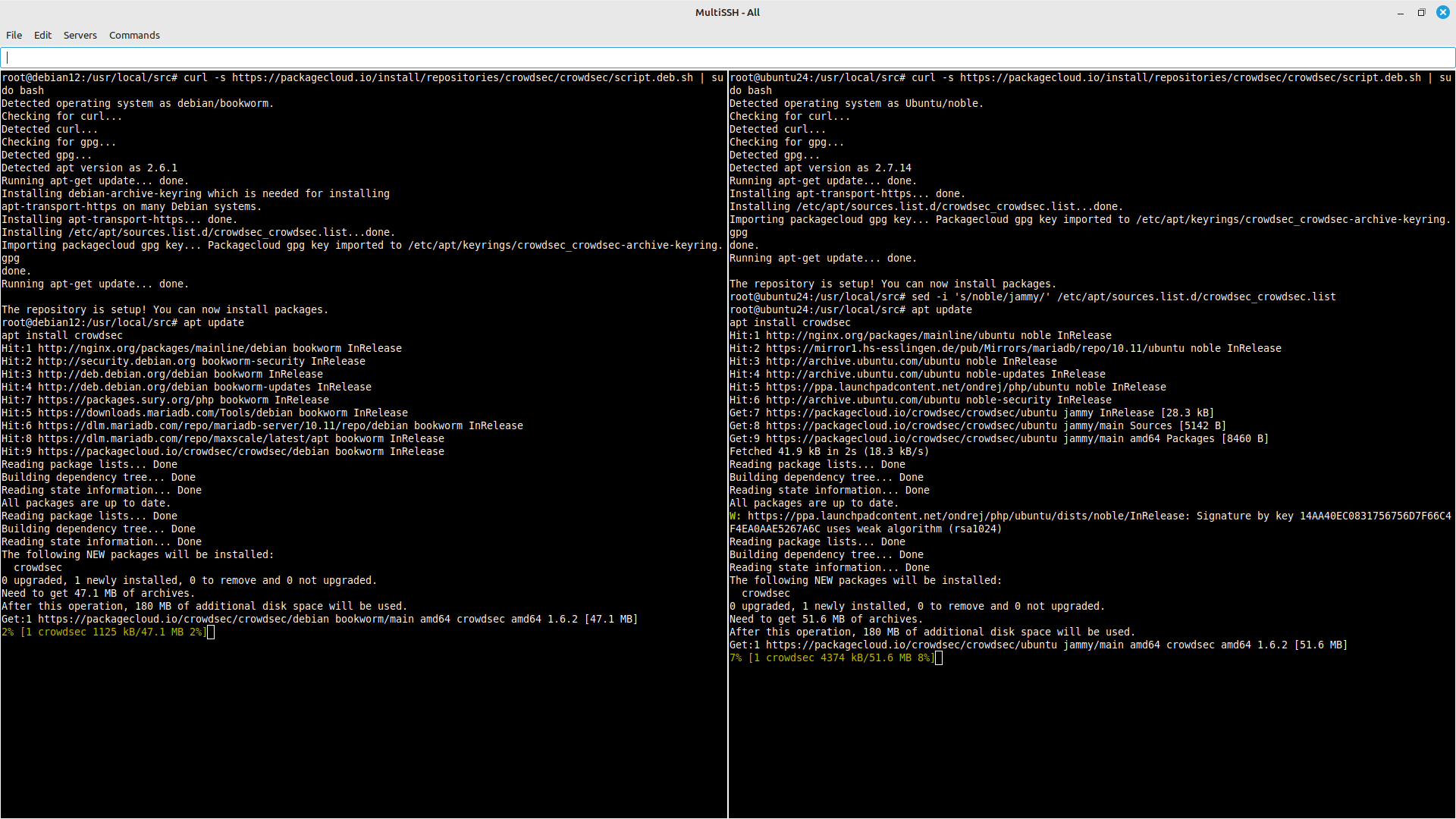Click Get:1 crowdsec 1.6.2 [47.1 MB] line

coord(320,619)
